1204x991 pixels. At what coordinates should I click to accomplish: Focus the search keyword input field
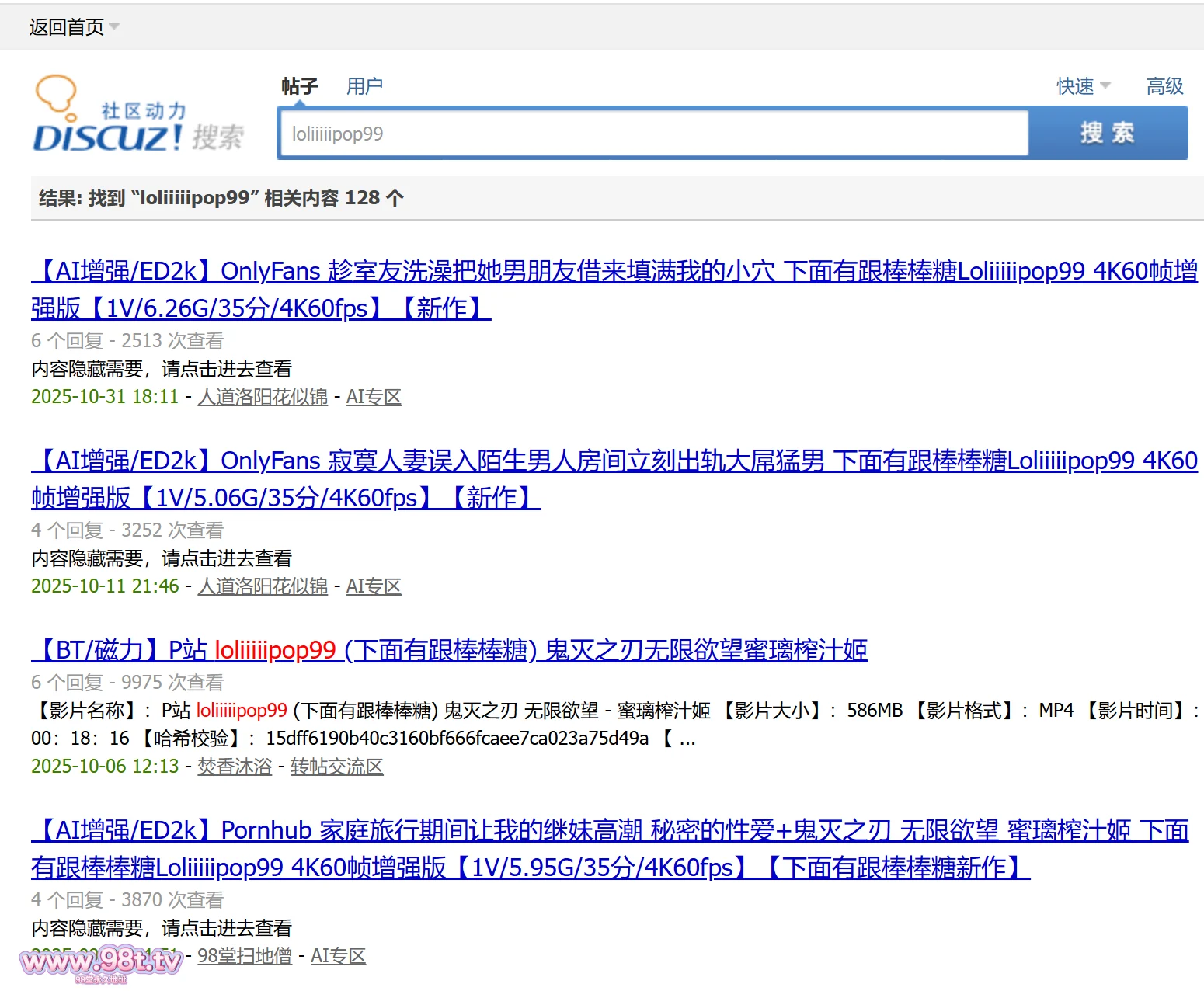[652, 134]
